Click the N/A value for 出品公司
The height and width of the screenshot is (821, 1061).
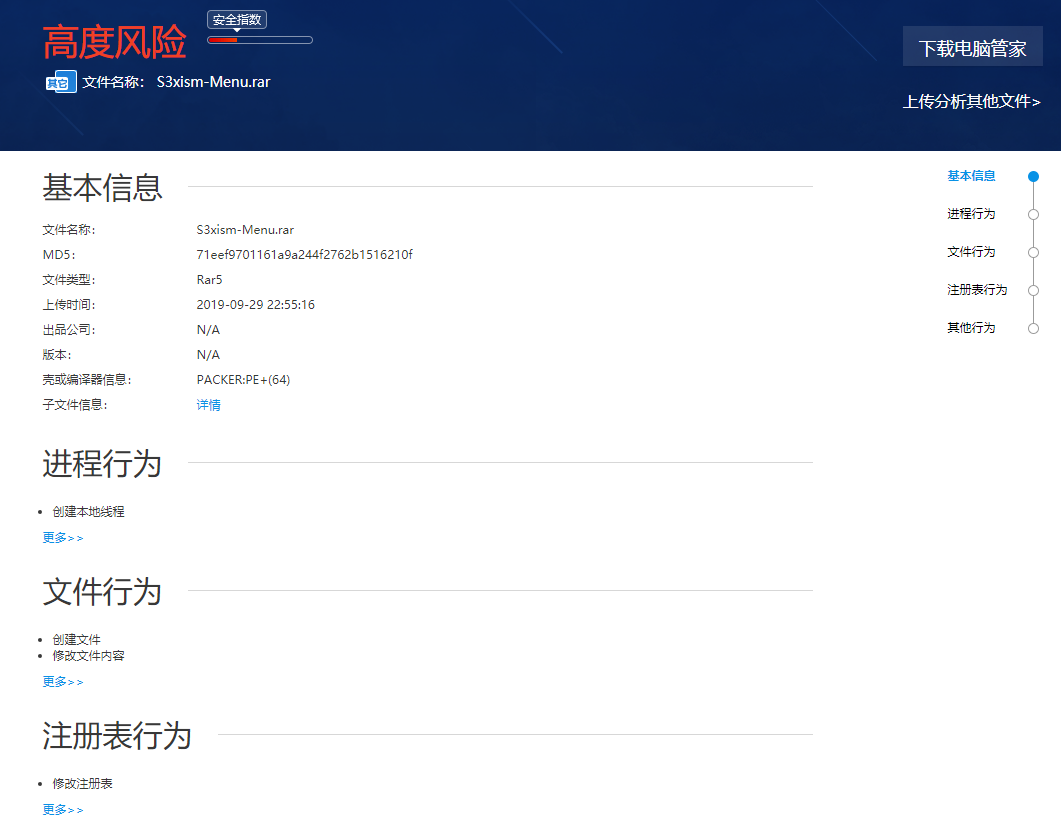point(208,330)
